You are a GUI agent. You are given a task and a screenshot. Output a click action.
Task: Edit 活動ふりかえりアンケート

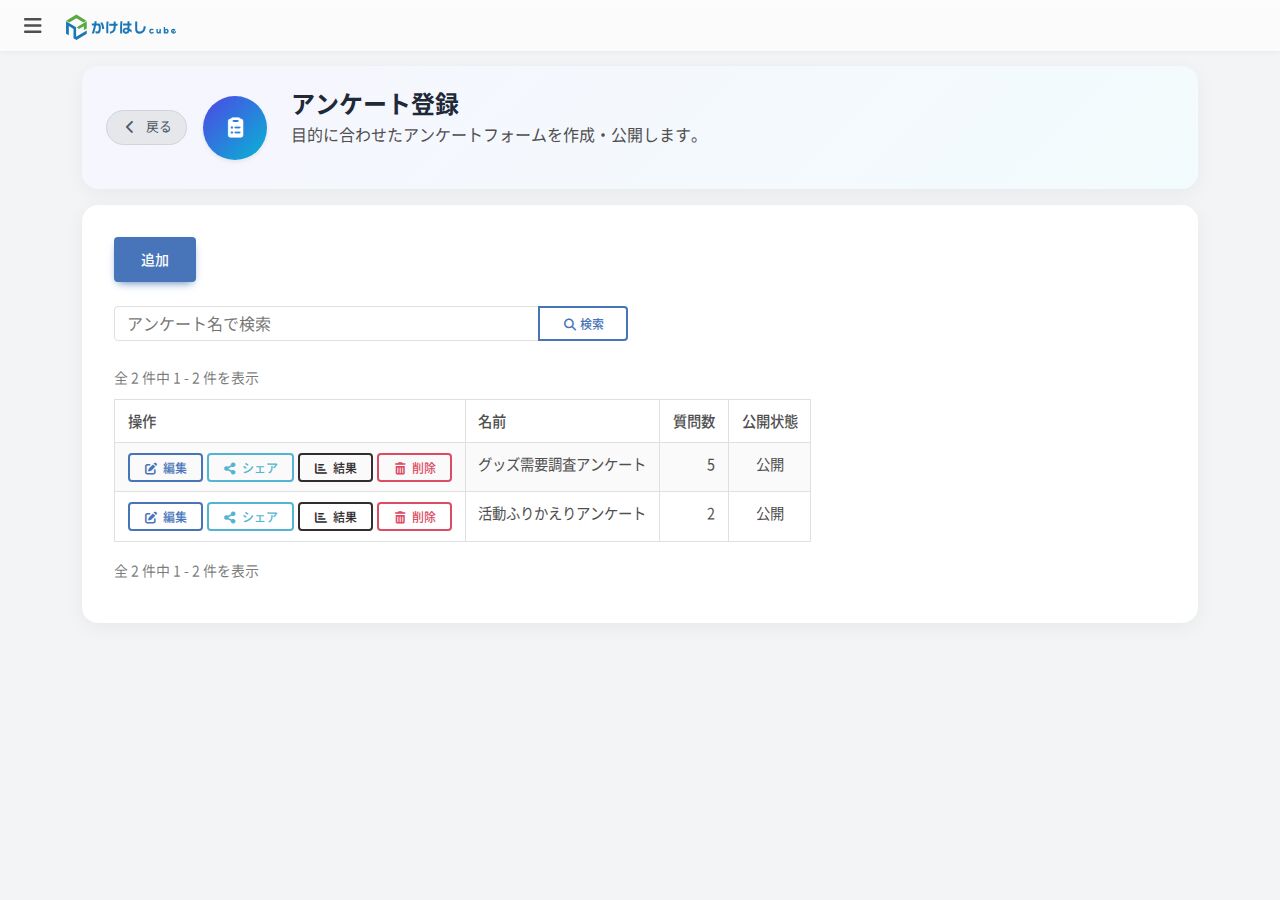point(165,517)
